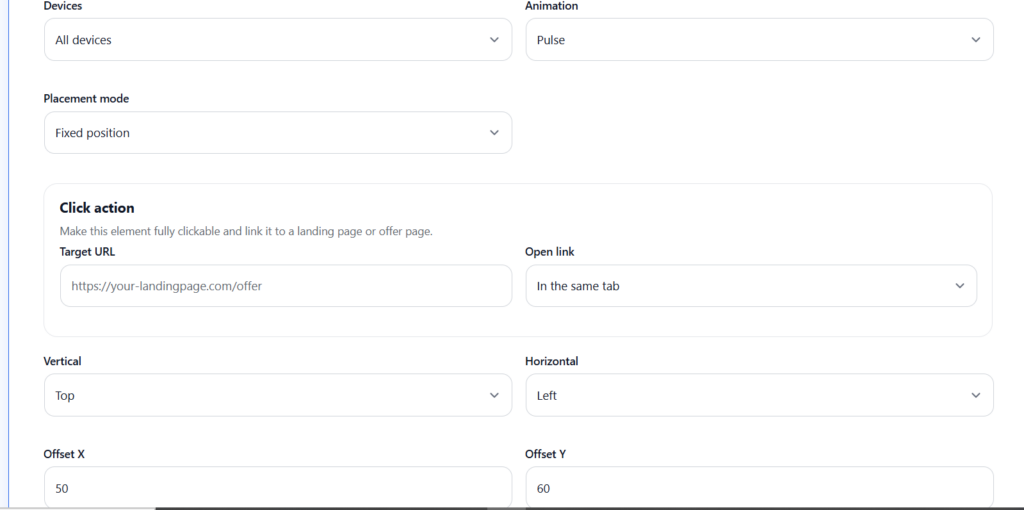Click the chevron arrow in Devices field
The width and height of the screenshot is (1024, 510).
click(x=494, y=40)
